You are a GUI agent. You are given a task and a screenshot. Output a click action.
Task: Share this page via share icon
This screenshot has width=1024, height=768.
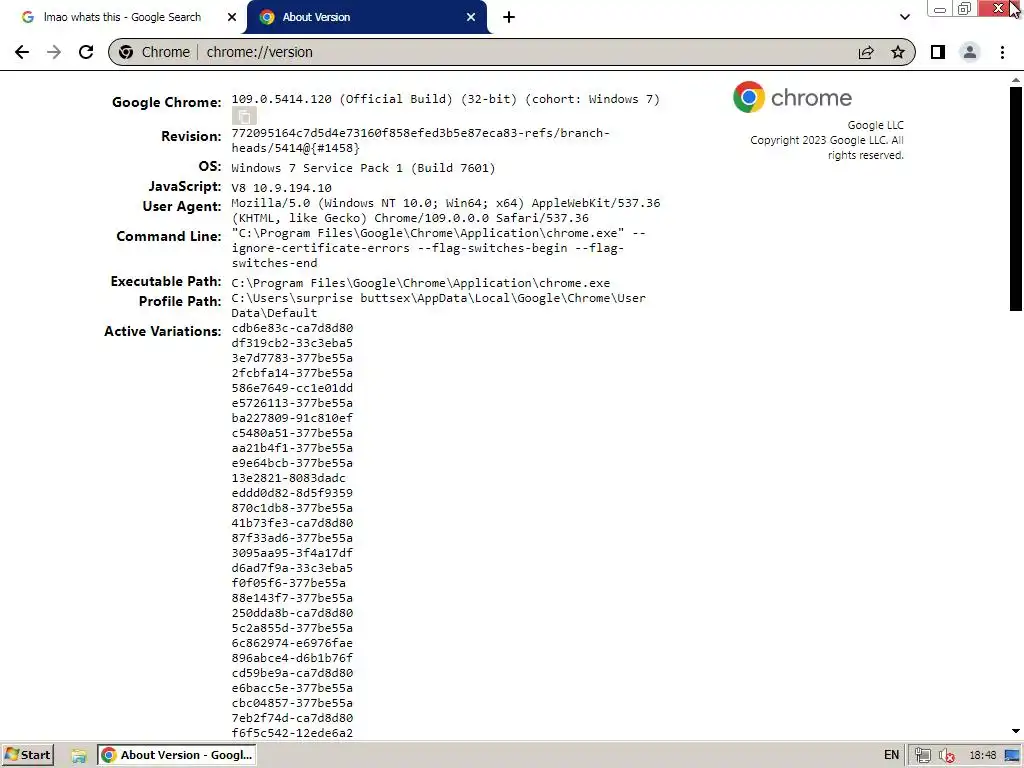tap(866, 52)
